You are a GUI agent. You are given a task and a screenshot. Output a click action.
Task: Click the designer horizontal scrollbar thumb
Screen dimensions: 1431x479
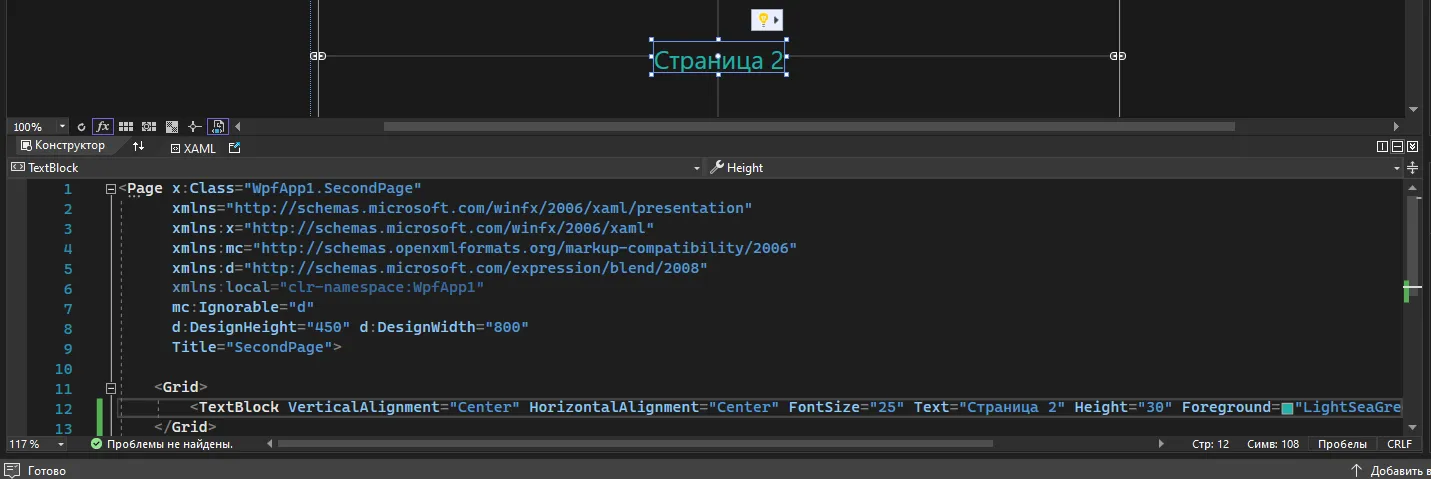tap(809, 127)
